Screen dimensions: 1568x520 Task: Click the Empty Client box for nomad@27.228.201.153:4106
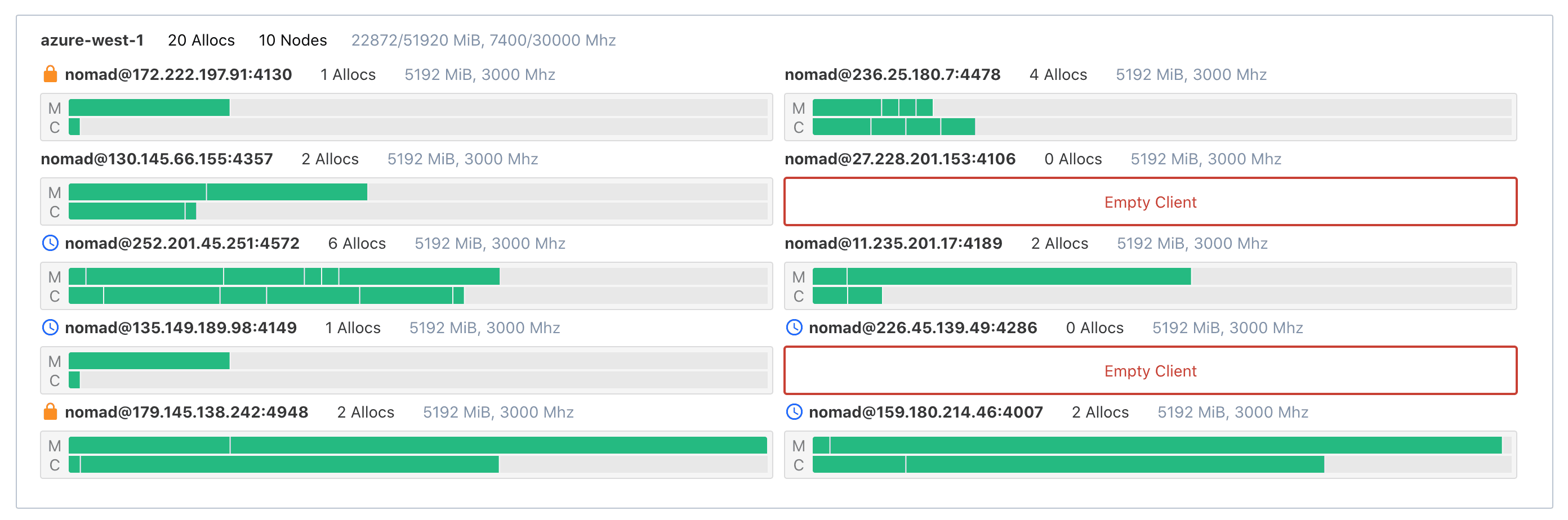point(1149,202)
